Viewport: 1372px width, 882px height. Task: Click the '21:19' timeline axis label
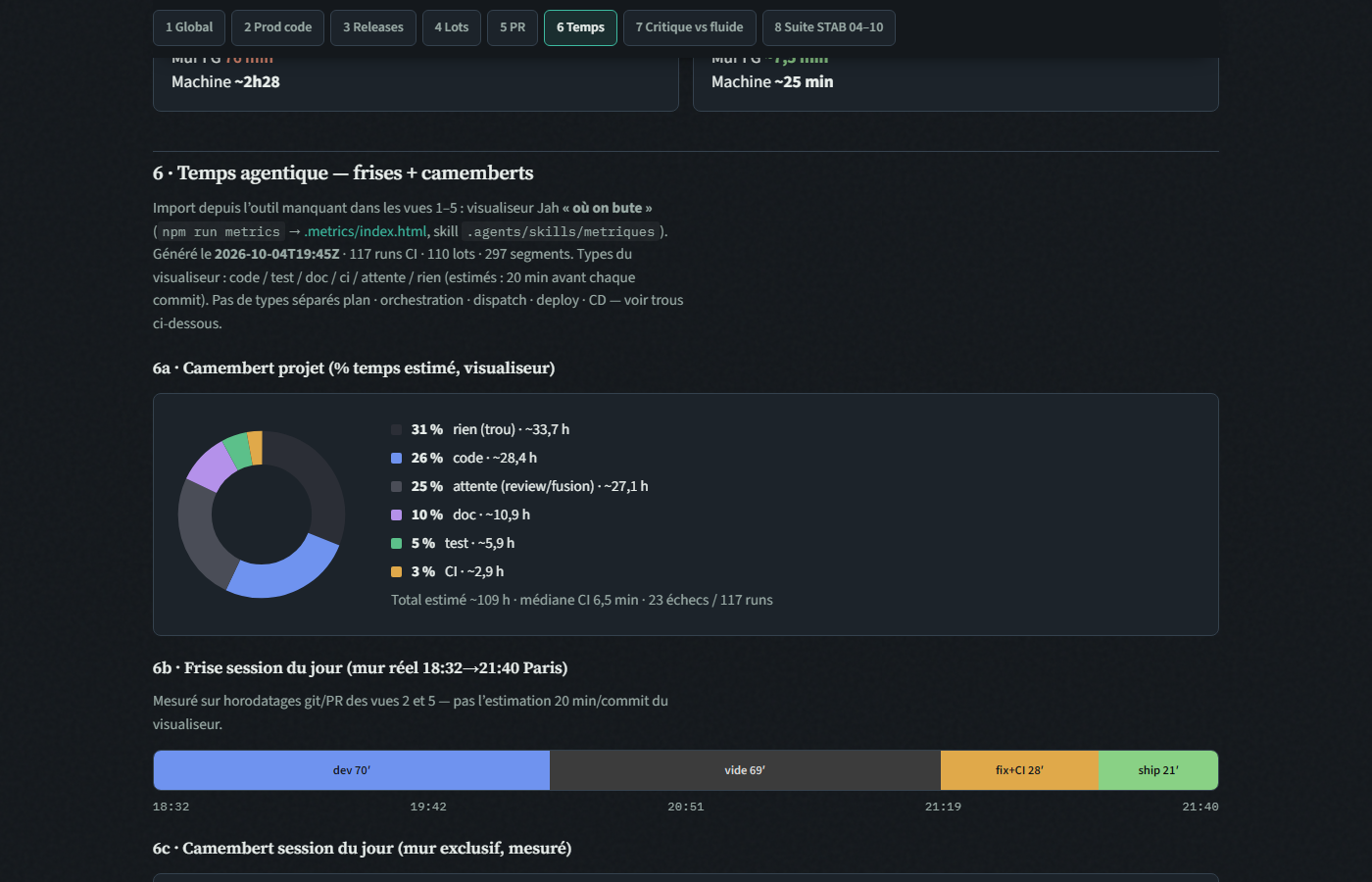tap(943, 807)
